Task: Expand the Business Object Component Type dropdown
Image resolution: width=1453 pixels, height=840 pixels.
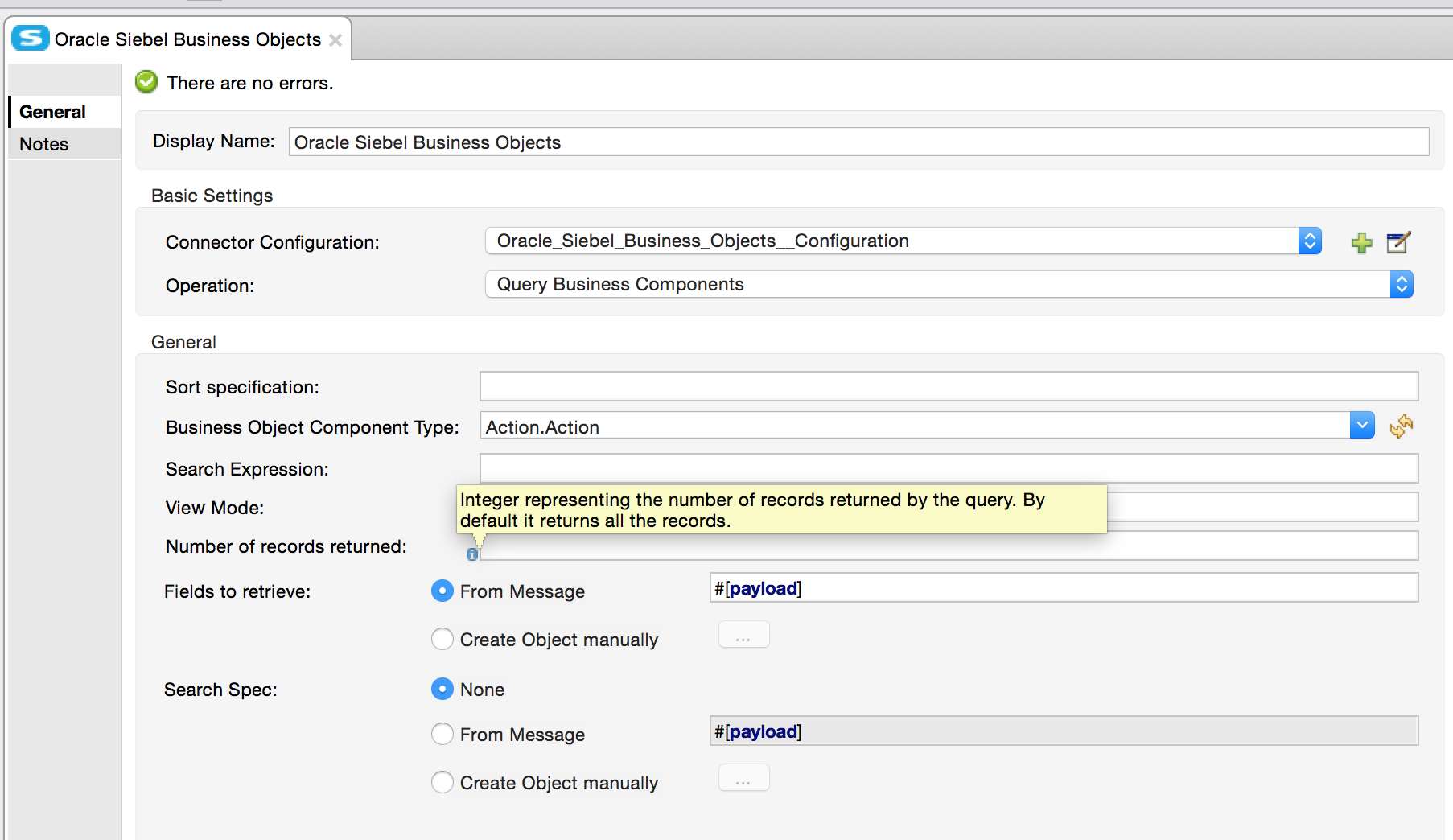Action: click(x=1361, y=426)
